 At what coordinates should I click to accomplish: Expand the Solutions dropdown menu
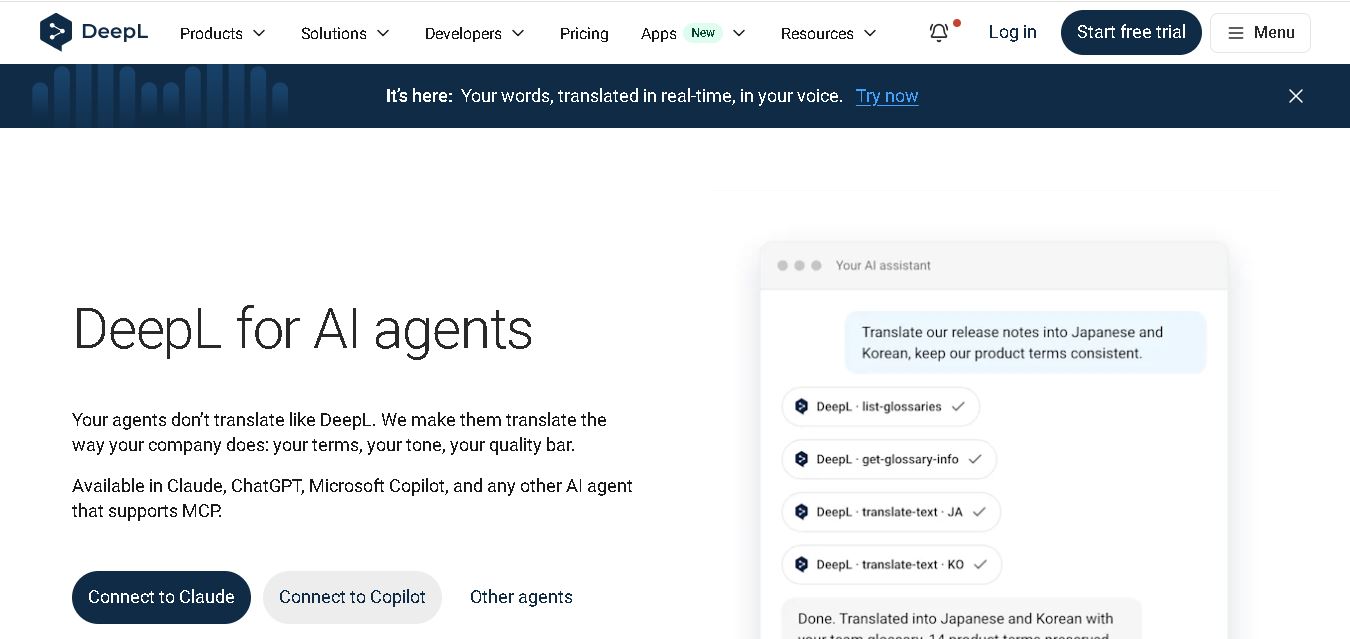coord(345,33)
